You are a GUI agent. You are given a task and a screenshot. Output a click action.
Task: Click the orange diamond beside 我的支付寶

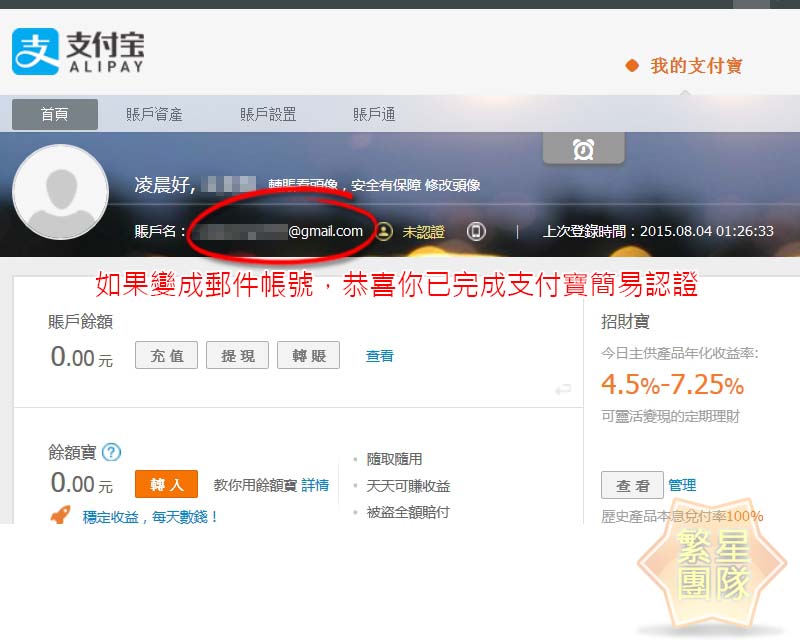632,66
